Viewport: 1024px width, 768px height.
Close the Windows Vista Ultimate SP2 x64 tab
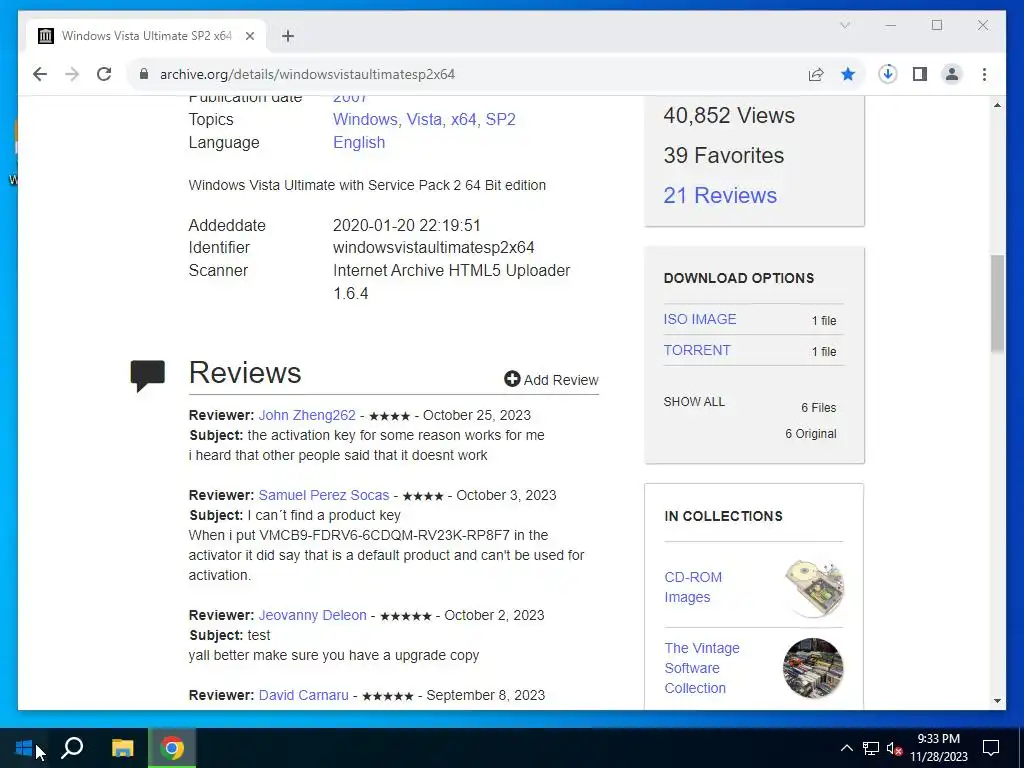249,36
